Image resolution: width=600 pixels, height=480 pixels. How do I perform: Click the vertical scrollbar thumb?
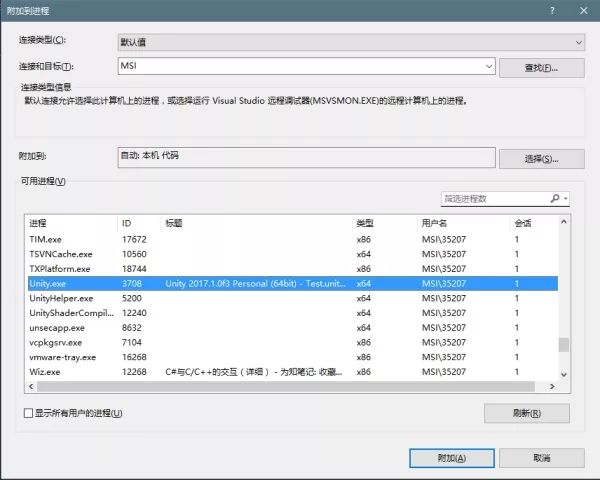564,344
